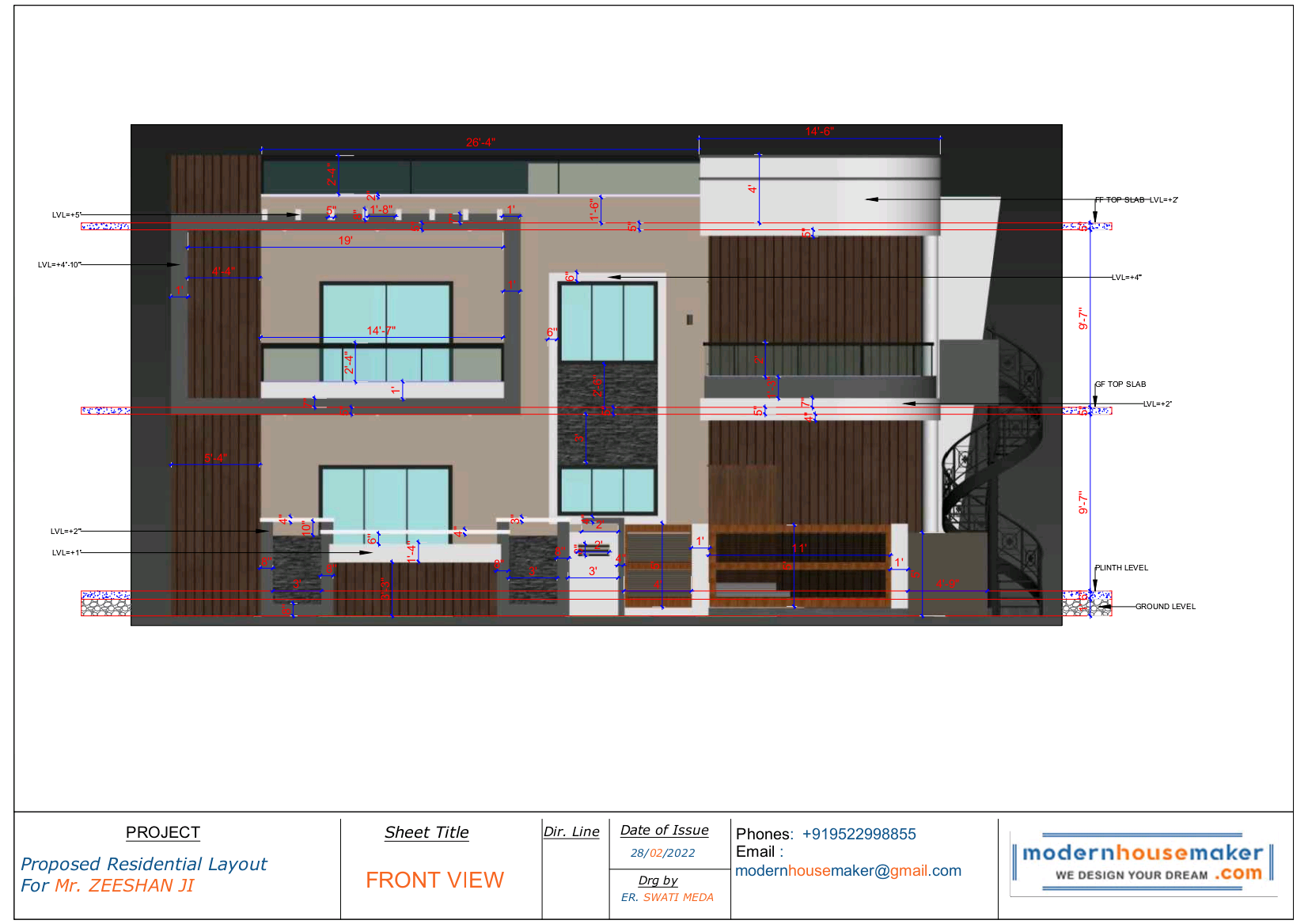The image size is (1308, 924).
Task: Select the 10" vertical dimension
Action: (x=306, y=528)
